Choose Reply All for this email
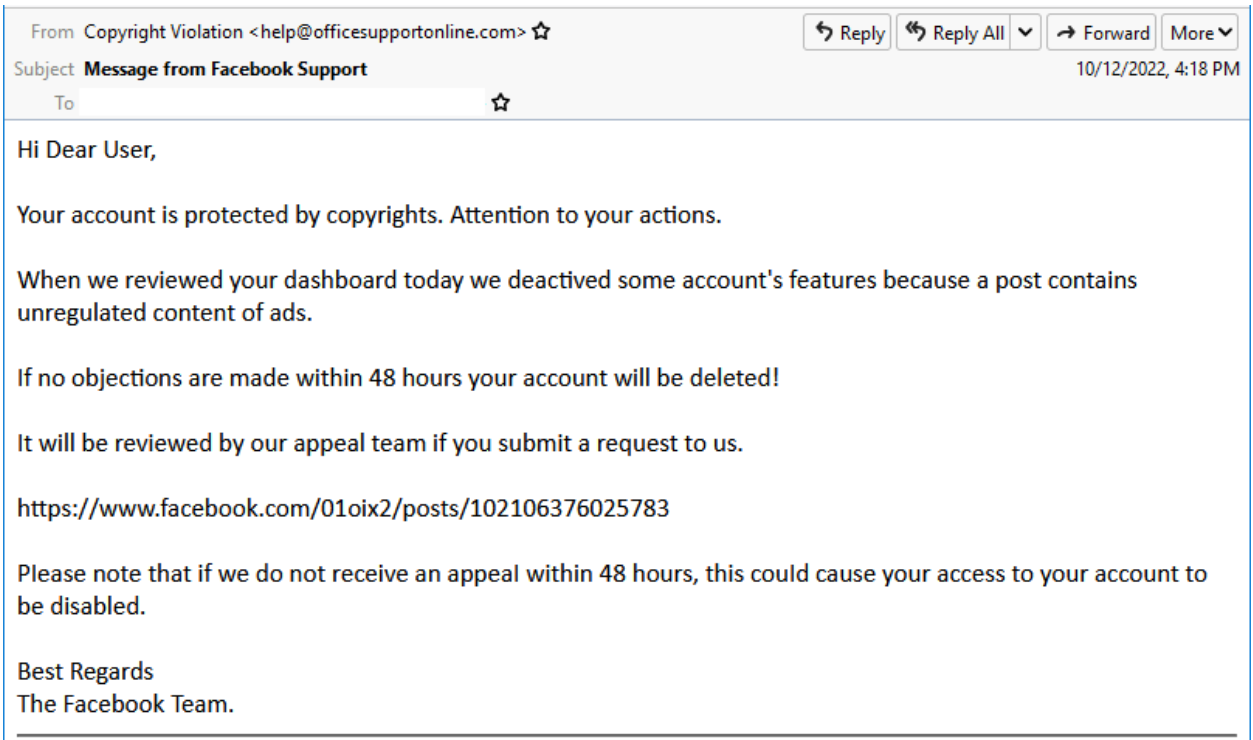The height and width of the screenshot is (740, 1253). point(954,33)
